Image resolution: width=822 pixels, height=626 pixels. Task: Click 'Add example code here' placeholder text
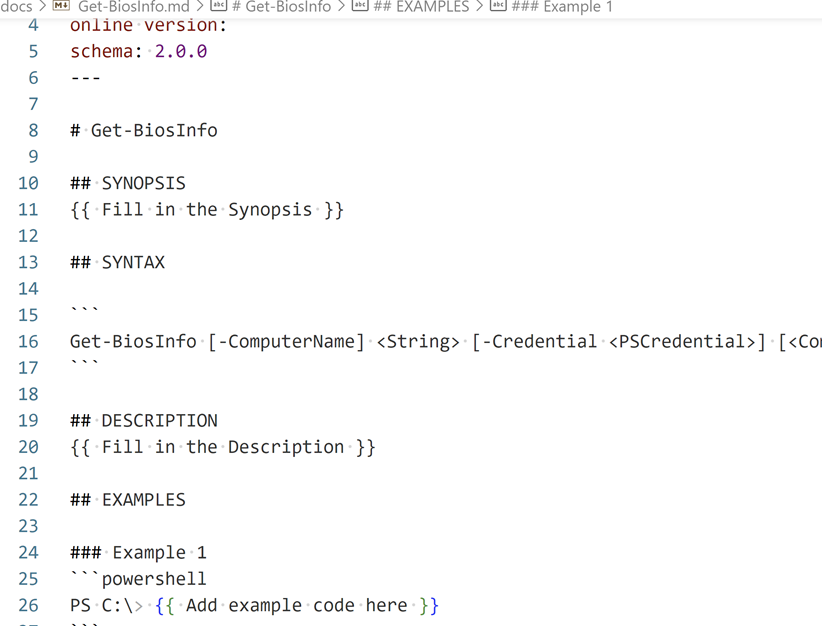click(297, 606)
